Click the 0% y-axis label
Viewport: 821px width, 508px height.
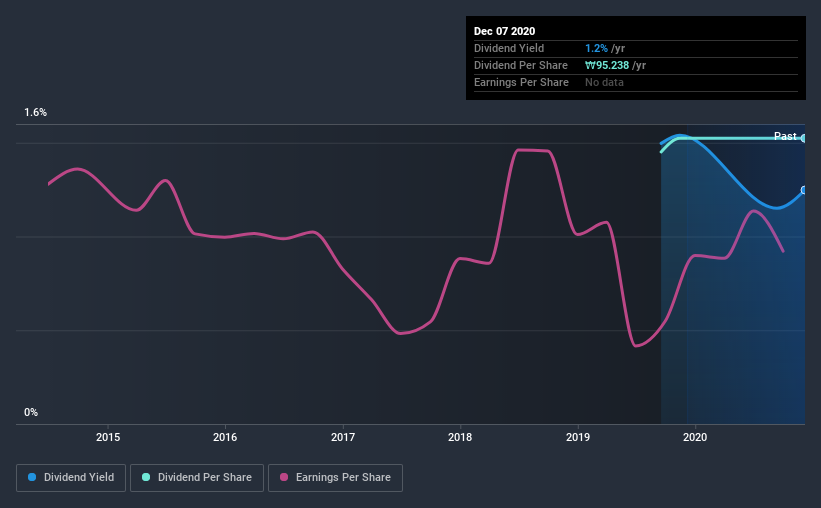(31, 413)
